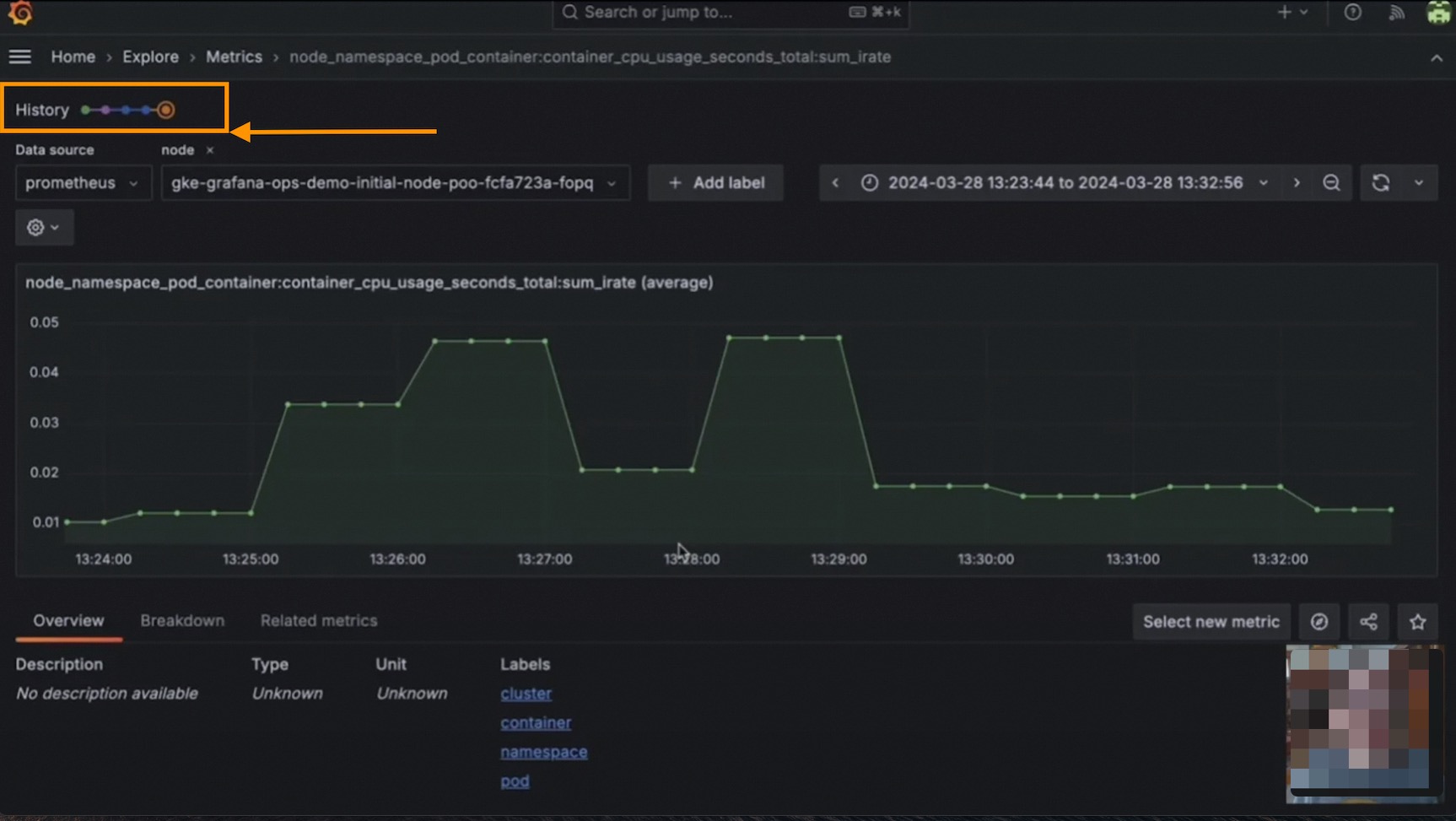Open the gear settings dropdown

point(44,228)
